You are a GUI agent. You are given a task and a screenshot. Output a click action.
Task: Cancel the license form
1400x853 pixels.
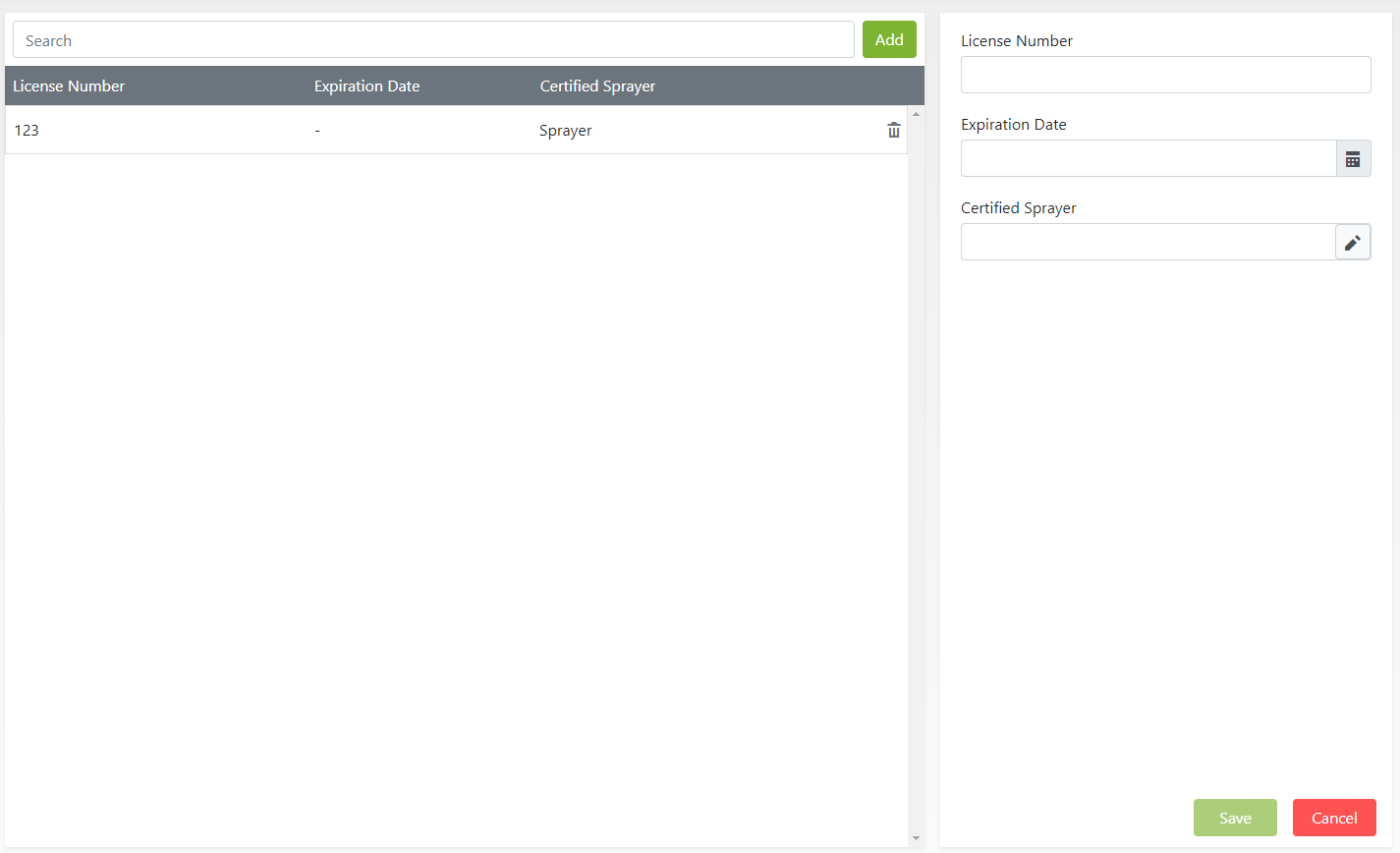pyautogui.click(x=1333, y=818)
